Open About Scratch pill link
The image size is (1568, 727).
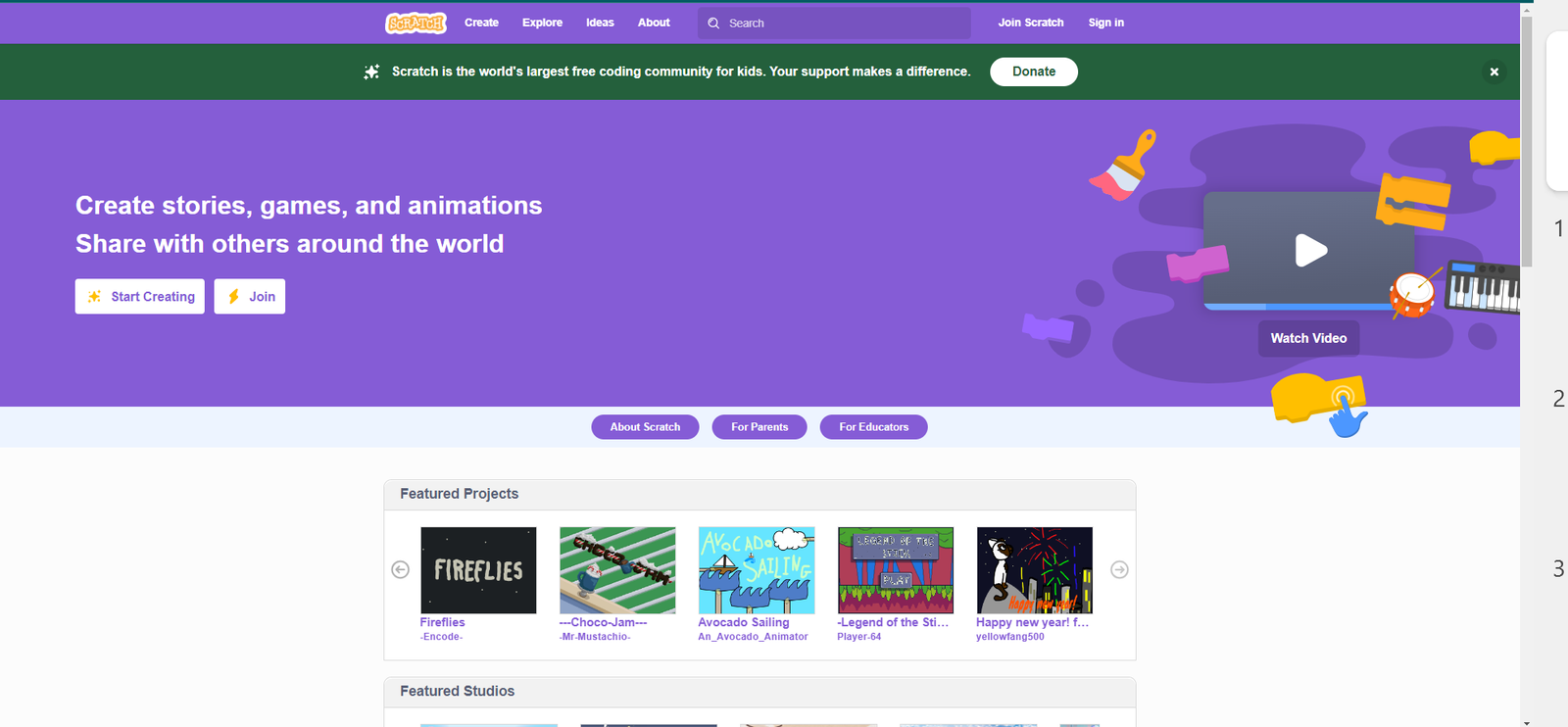(x=645, y=427)
